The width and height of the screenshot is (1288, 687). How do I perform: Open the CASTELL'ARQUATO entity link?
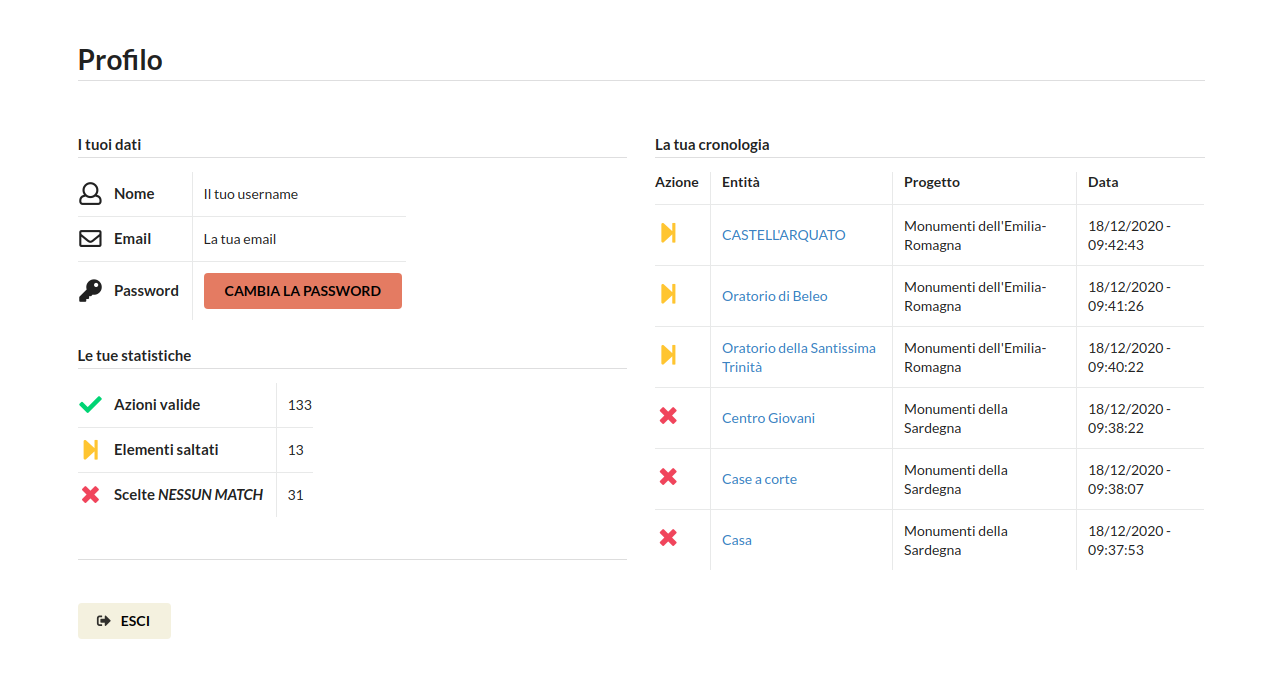pos(783,235)
